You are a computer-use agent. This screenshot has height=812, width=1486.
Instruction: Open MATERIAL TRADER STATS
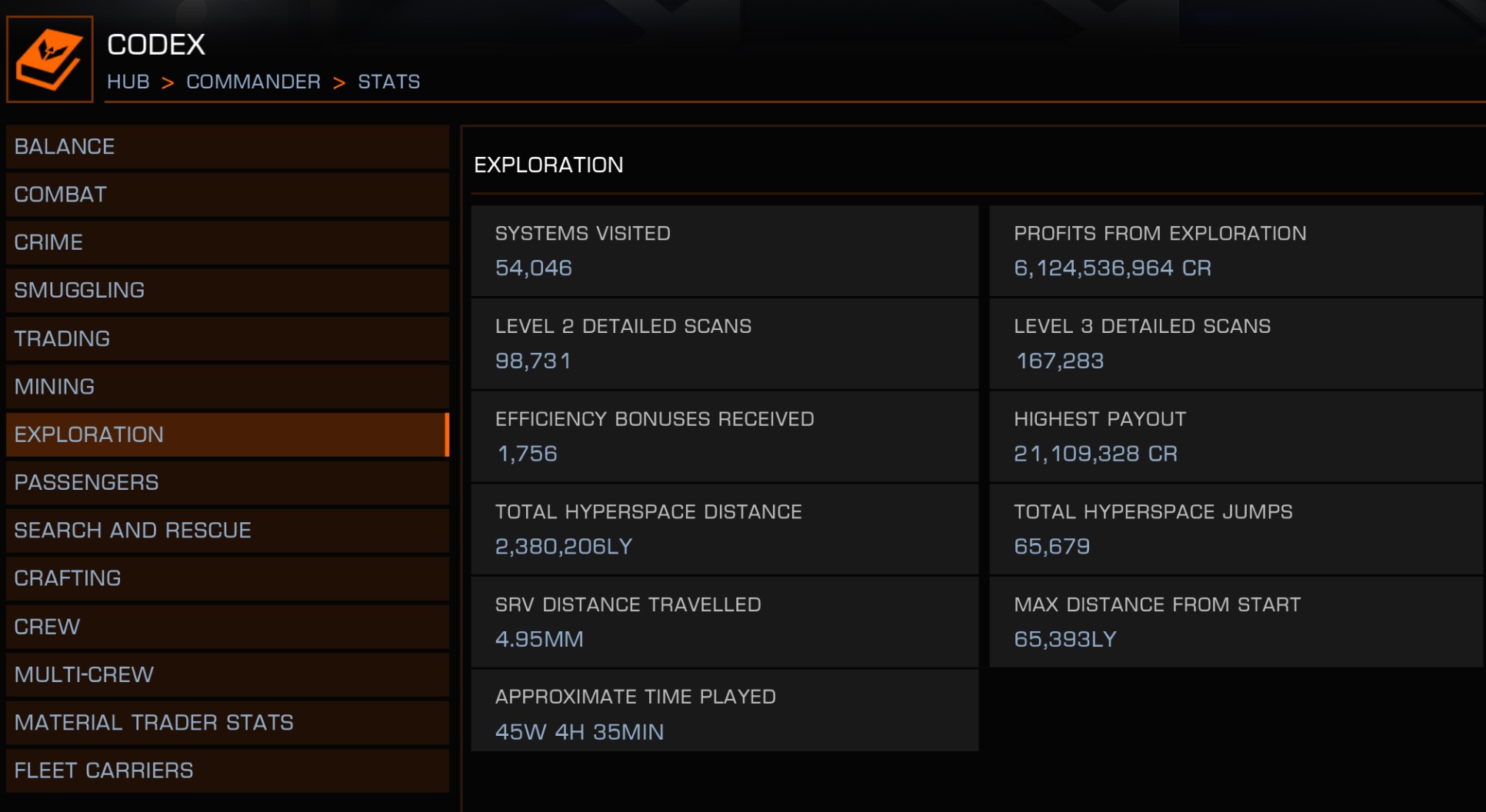[x=228, y=723]
